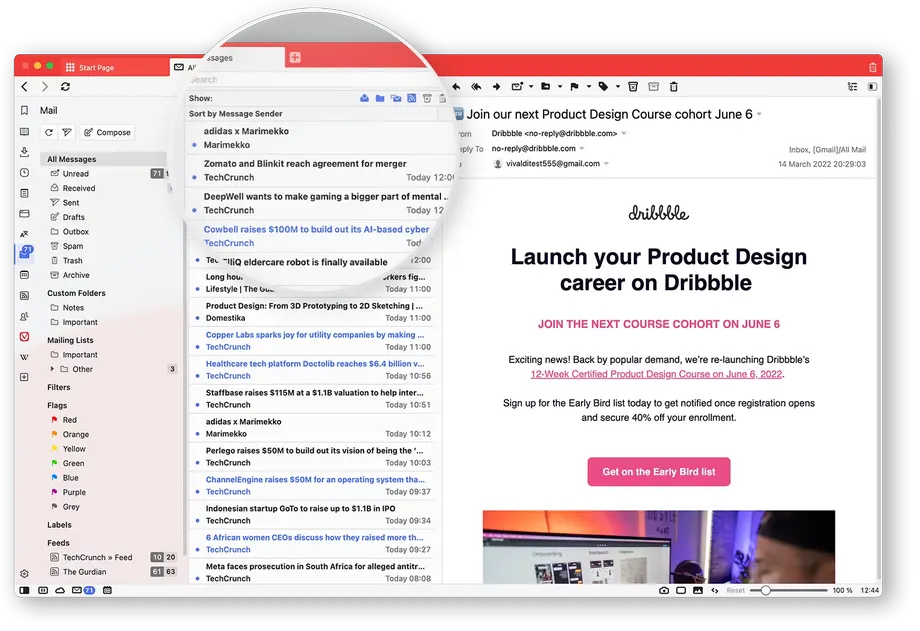The image size is (920, 631).
Task: Expand the Other mailing list folder
Action: tap(52, 369)
